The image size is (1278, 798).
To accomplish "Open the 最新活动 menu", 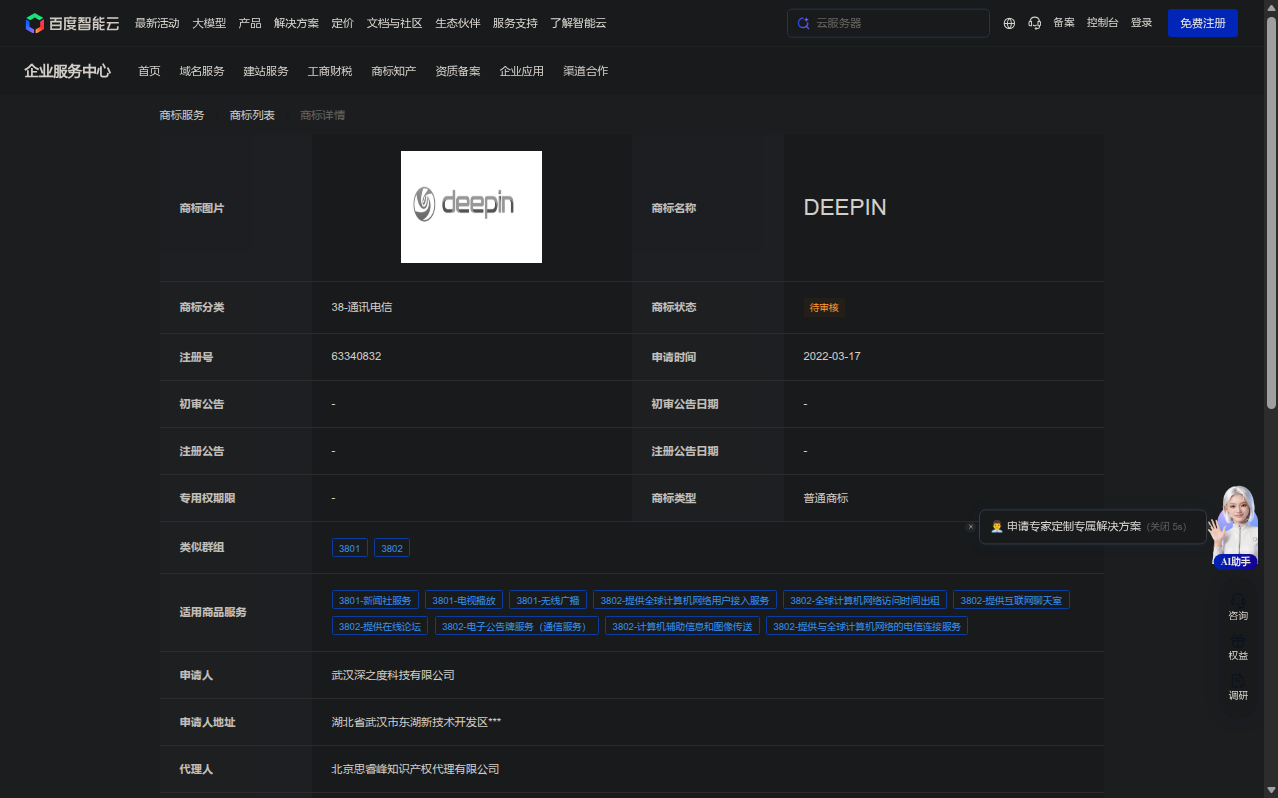I will (157, 23).
